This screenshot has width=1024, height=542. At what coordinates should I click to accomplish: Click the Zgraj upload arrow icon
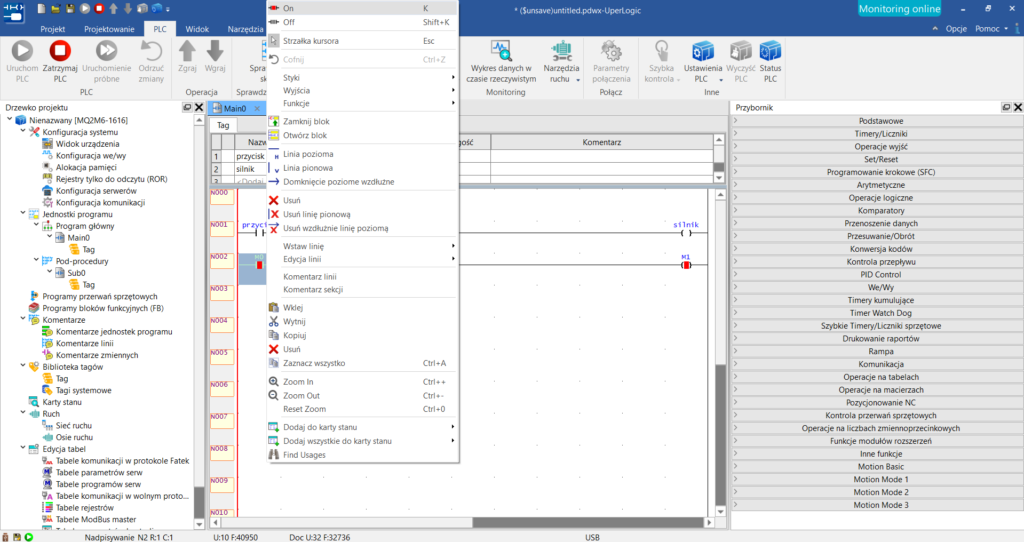click(x=187, y=51)
